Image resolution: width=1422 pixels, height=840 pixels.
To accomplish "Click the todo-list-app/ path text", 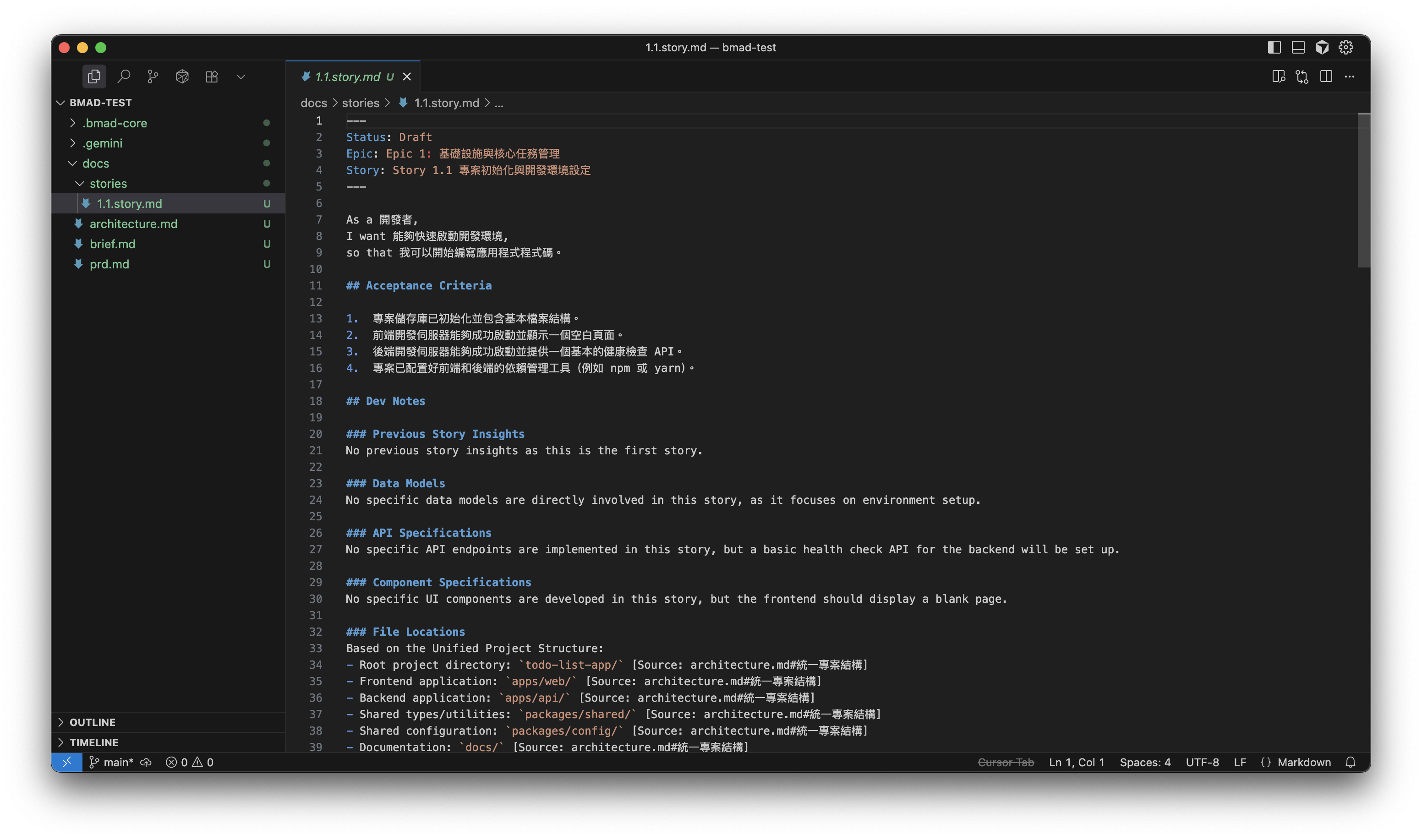I will coord(571,665).
